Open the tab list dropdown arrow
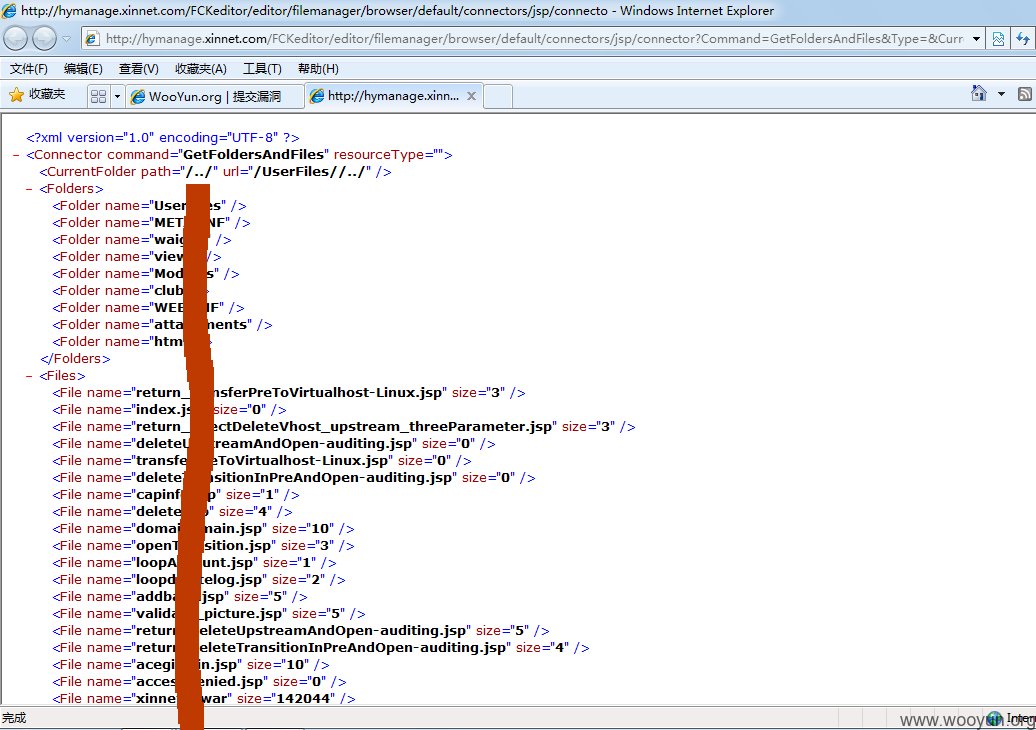The height and width of the screenshot is (730, 1036). (x=117, y=96)
